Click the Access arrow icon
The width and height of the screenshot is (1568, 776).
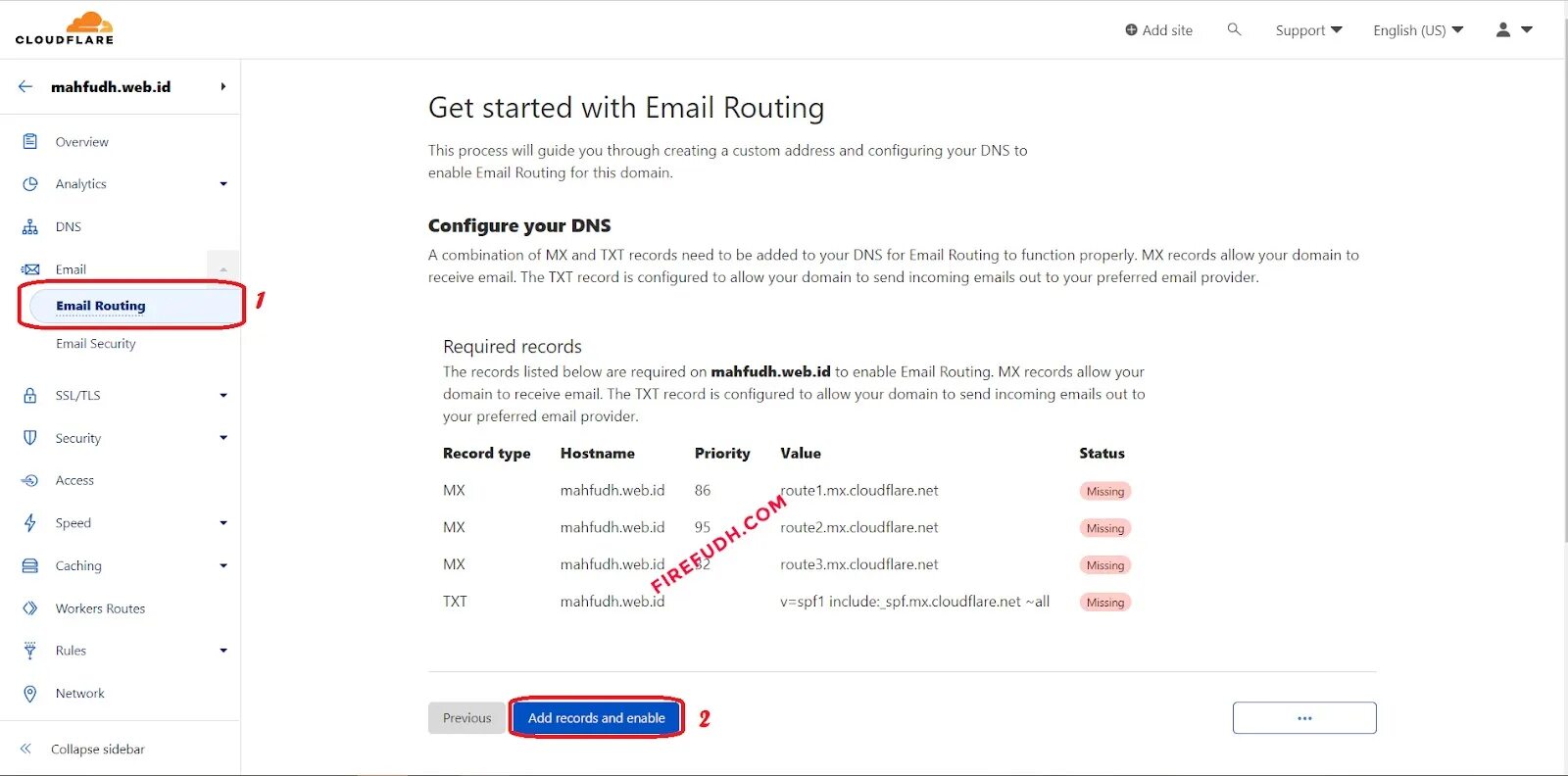30,480
